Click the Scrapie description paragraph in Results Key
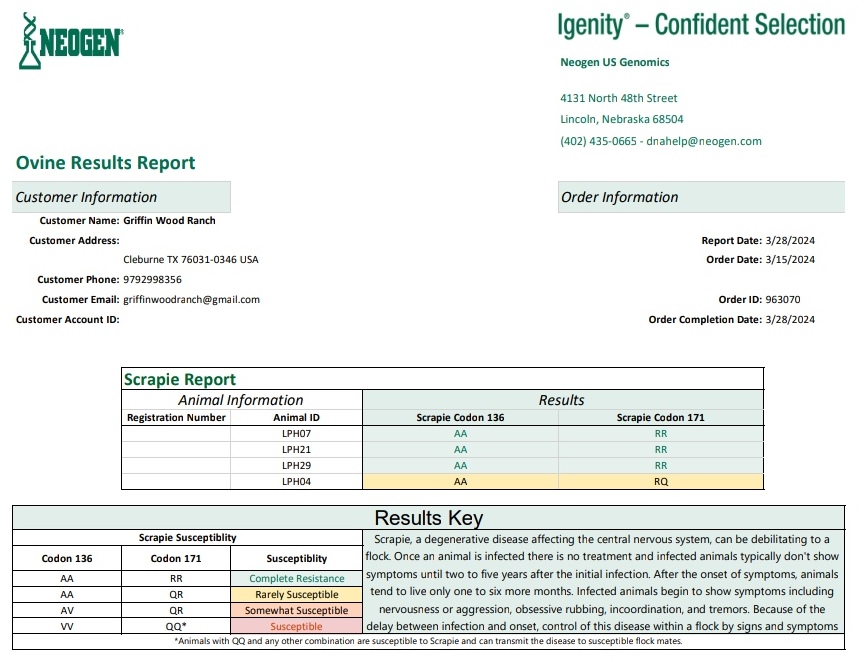The height and width of the screenshot is (662, 864). pos(602,583)
